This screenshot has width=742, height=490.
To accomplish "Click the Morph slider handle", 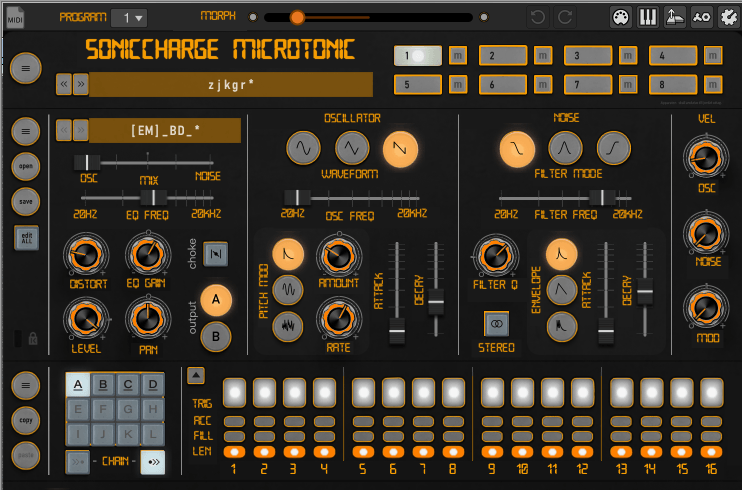I will click(297, 18).
